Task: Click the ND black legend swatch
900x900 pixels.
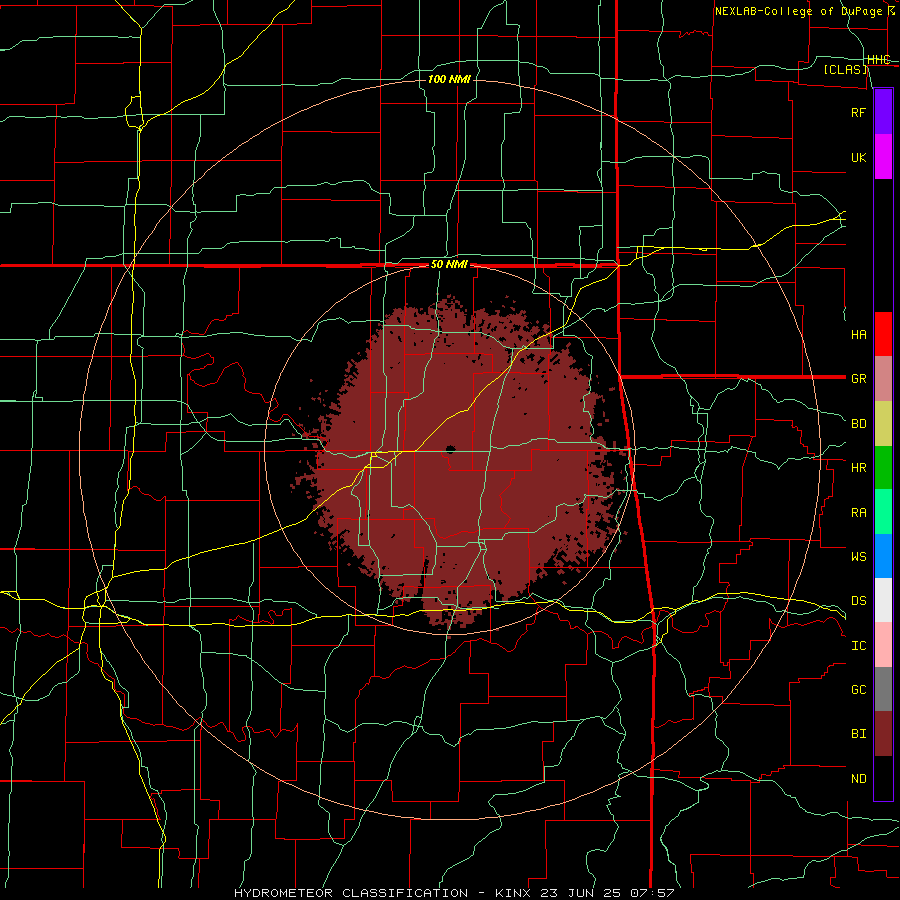Action: (883, 778)
